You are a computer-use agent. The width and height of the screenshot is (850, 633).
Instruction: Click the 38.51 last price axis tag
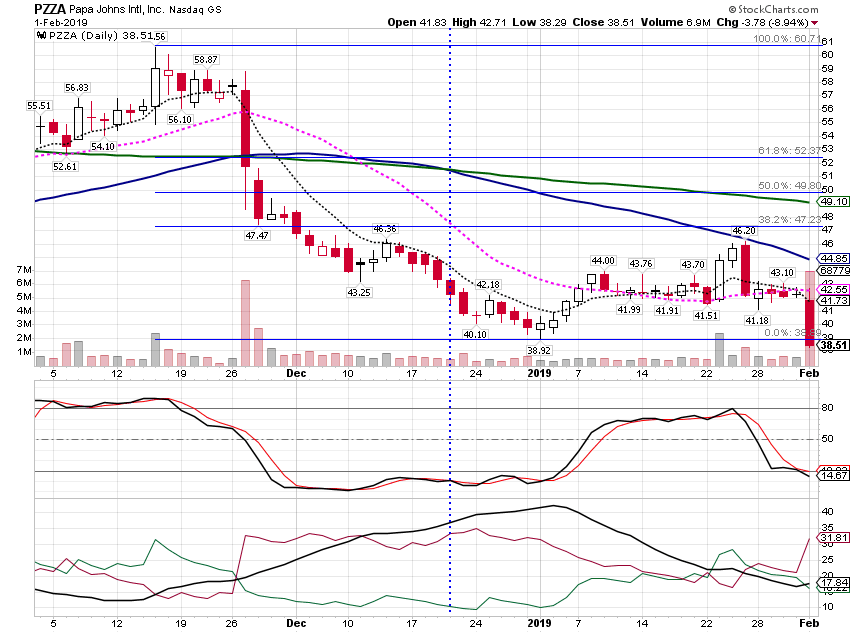tap(833, 345)
